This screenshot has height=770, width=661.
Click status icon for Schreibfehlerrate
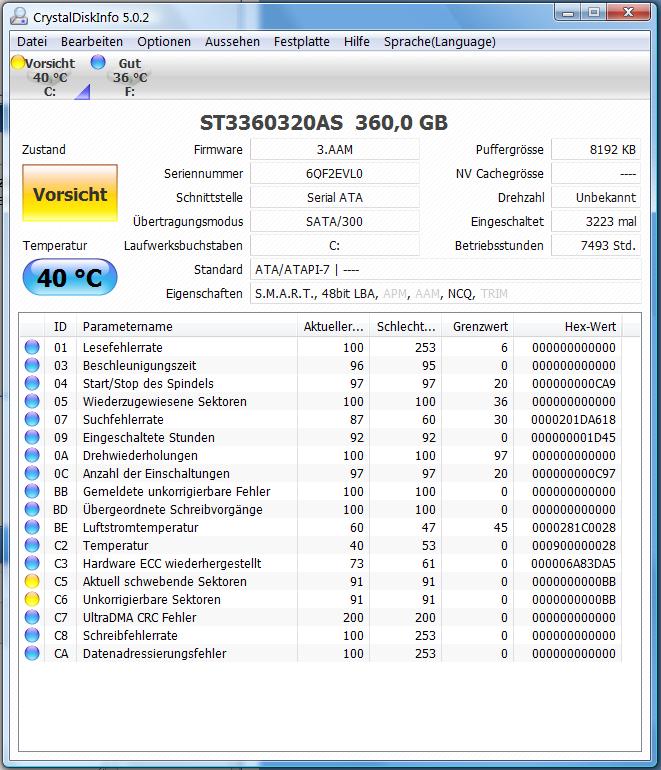click(x=32, y=635)
